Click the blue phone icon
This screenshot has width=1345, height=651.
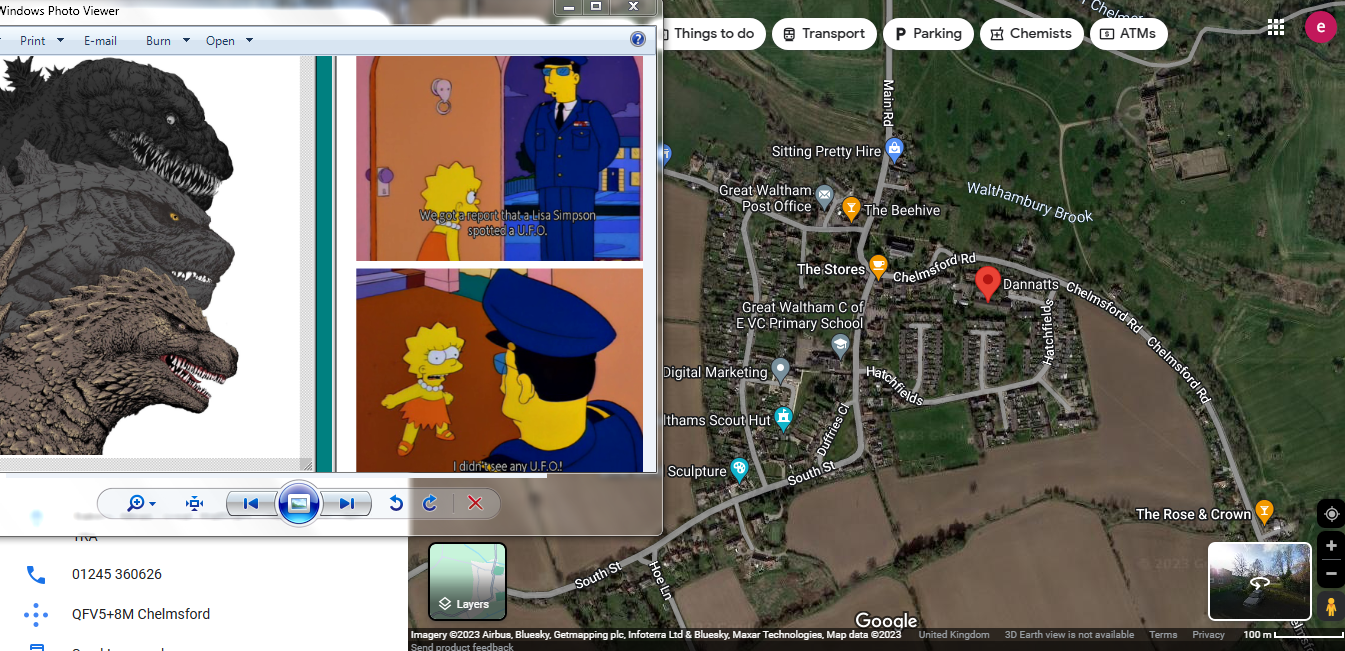point(36,574)
